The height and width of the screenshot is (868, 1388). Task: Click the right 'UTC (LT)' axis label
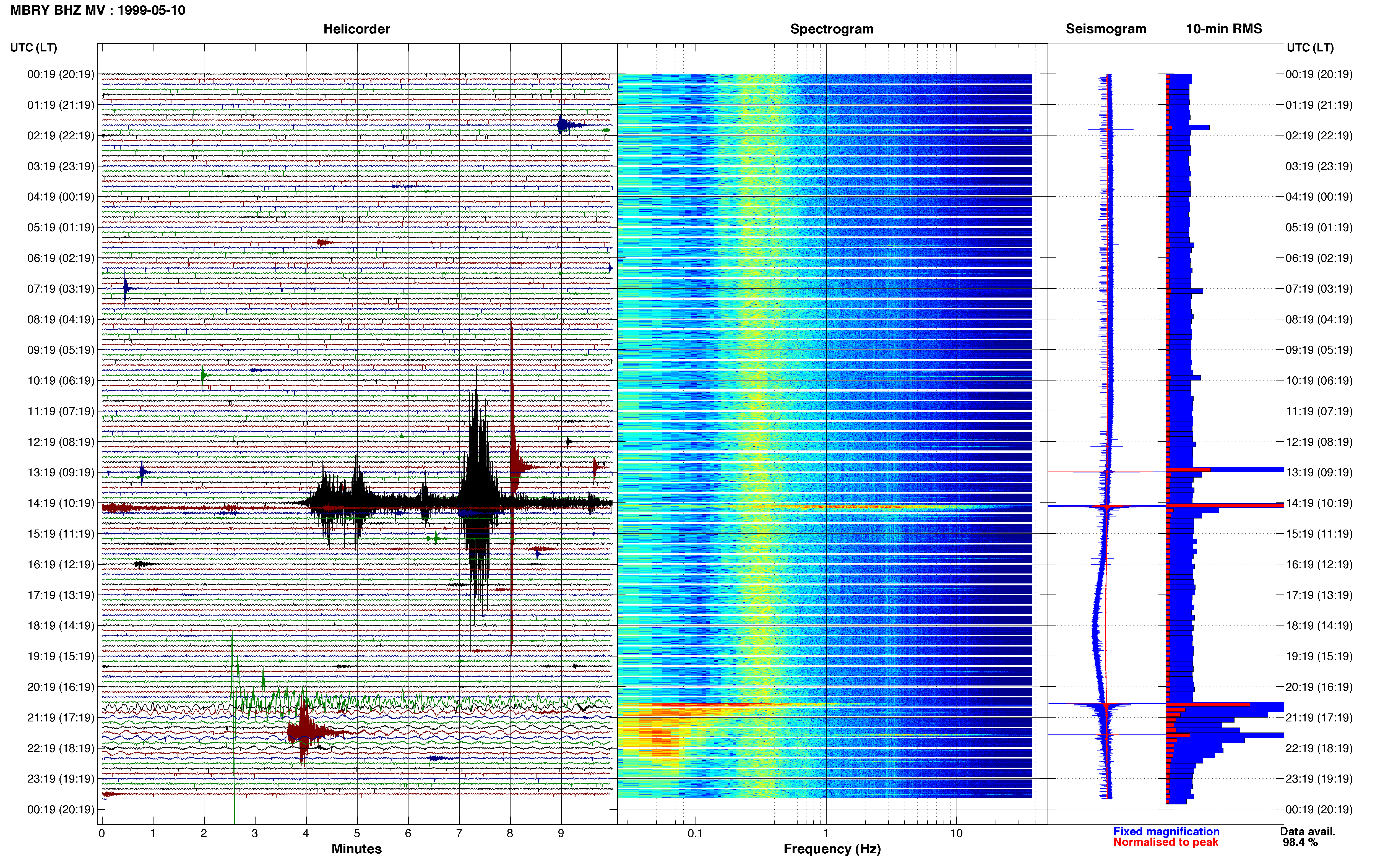(1311, 48)
